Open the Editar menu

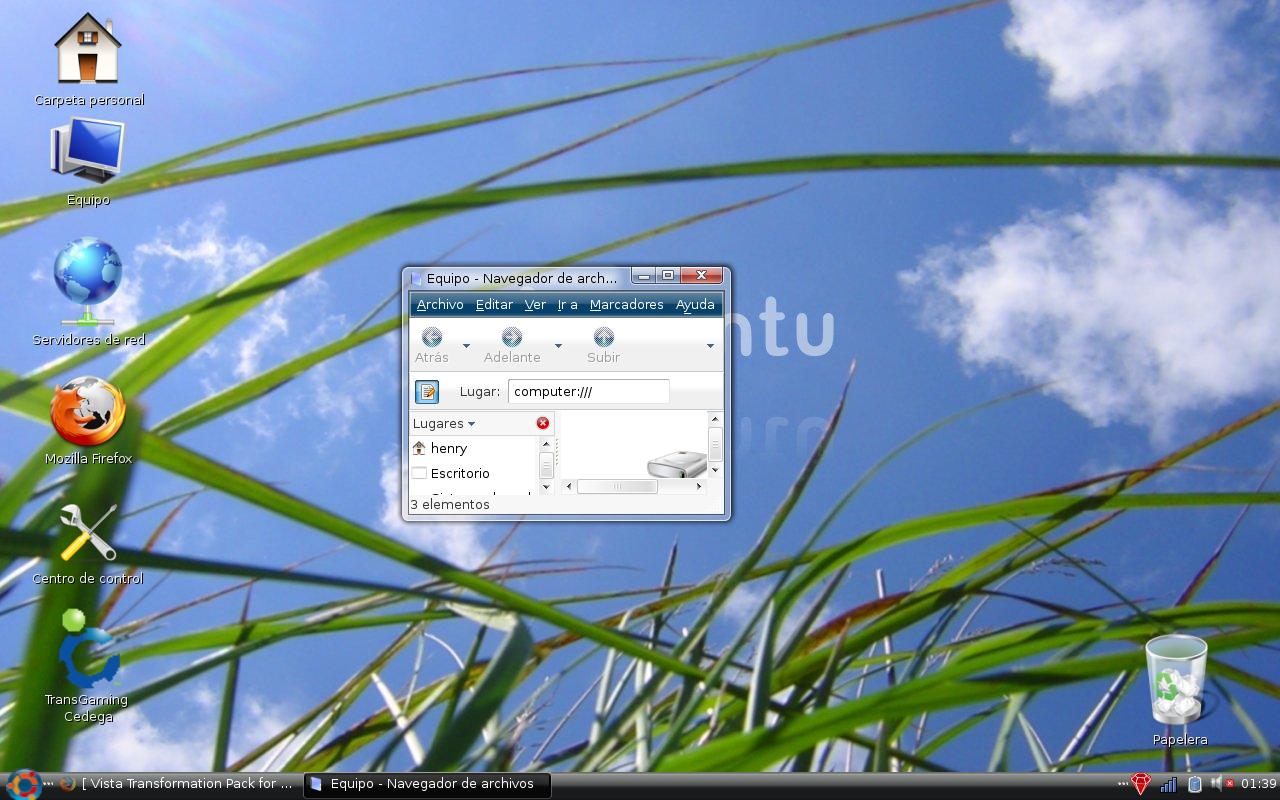point(494,304)
